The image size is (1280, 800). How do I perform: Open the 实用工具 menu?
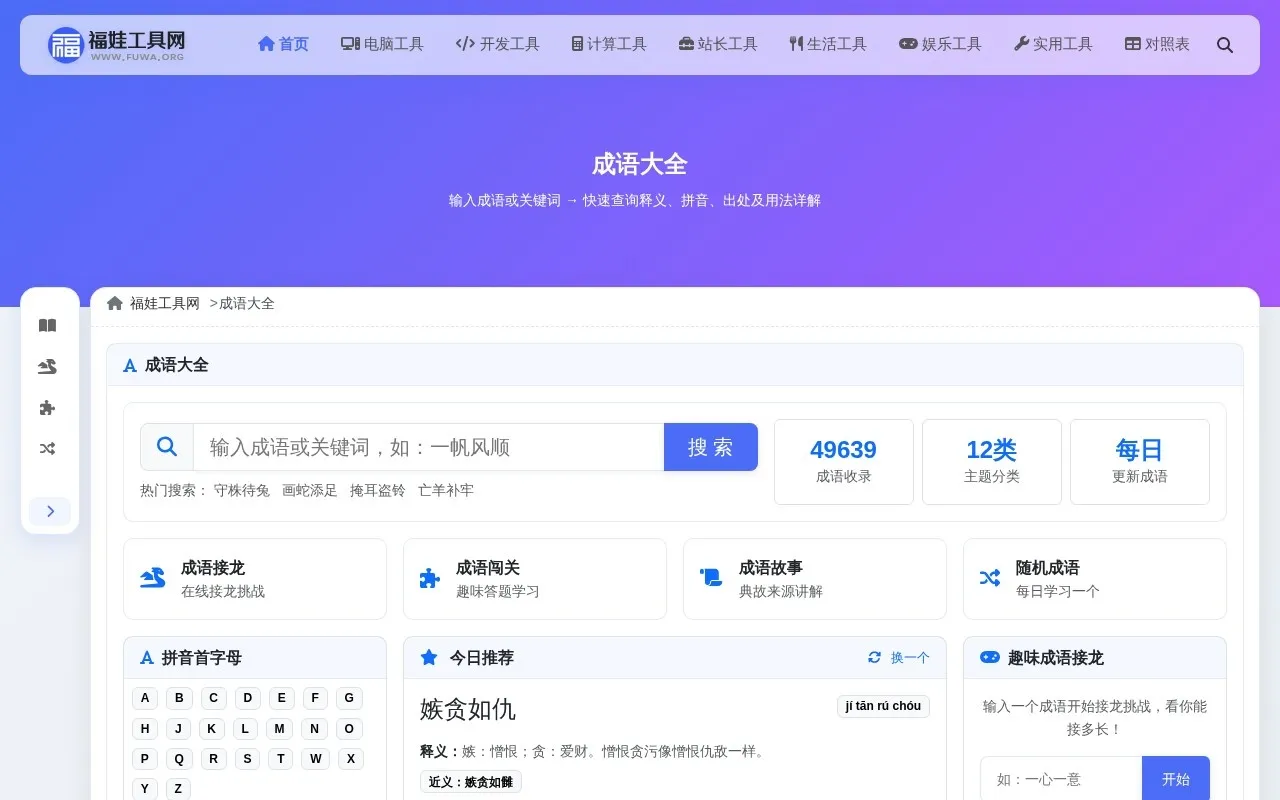tap(1053, 44)
